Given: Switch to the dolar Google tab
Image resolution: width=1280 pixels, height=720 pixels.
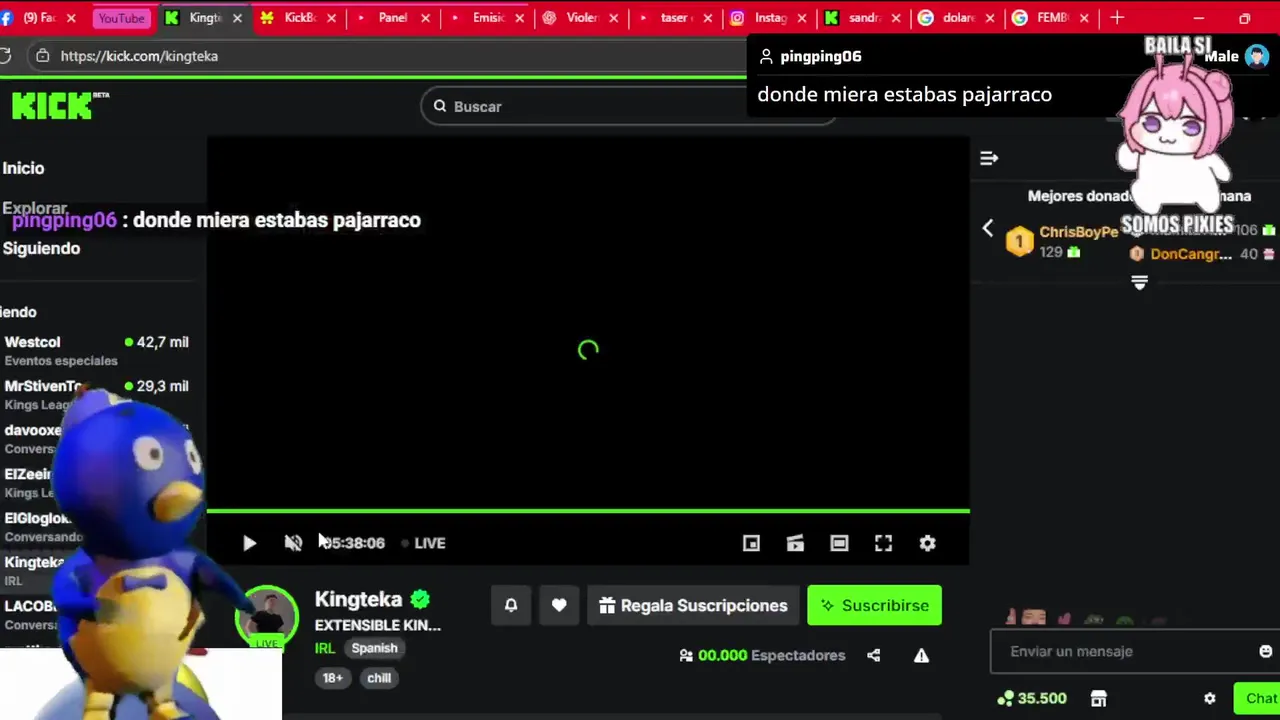Looking at the screenshot, I should pyautogui.click(x=957, y=18).
